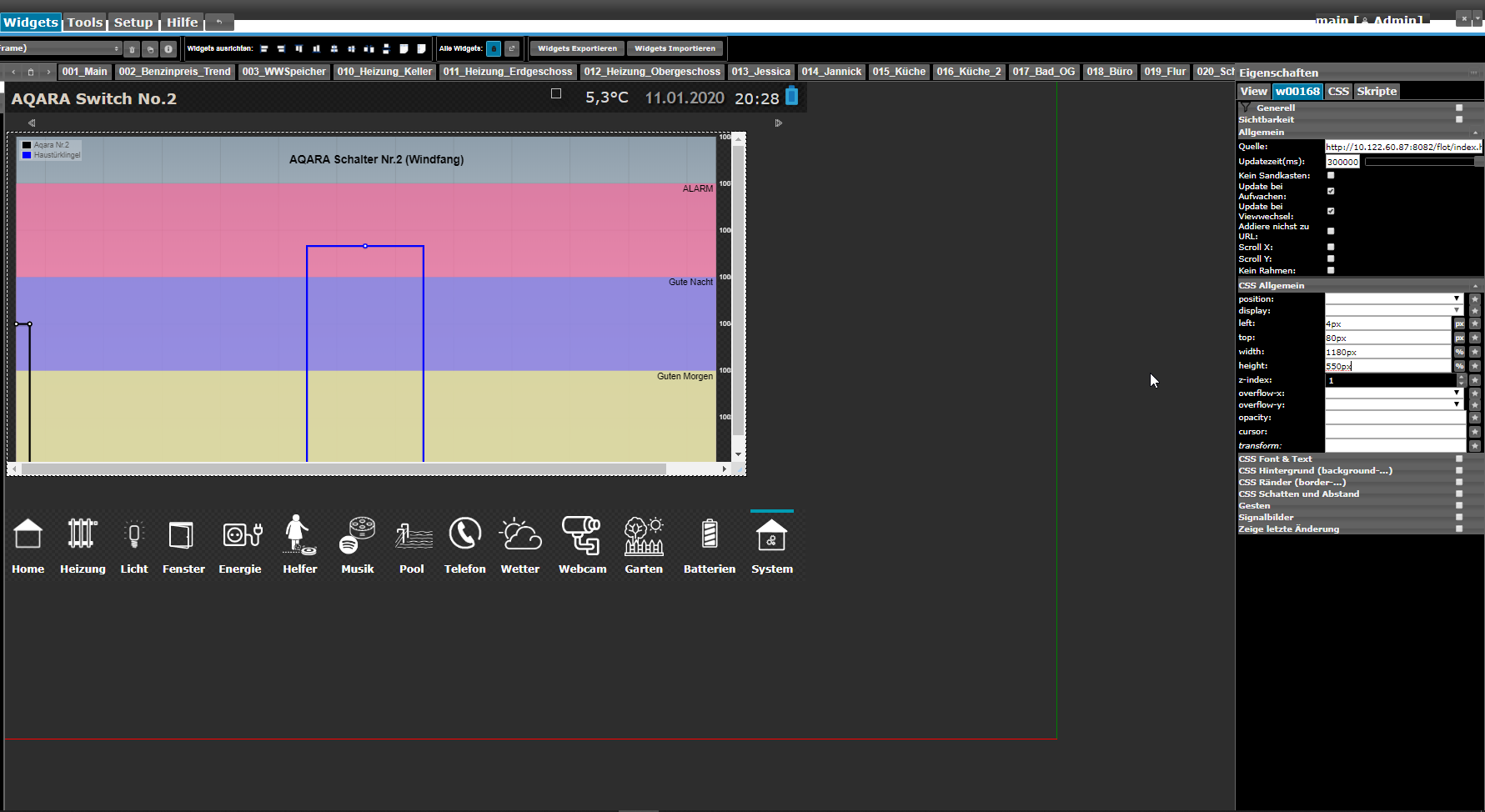Open the Hilfe menu
This screenshot has width=1485, height=812.
pyautogui.click(x=182, y=23)
